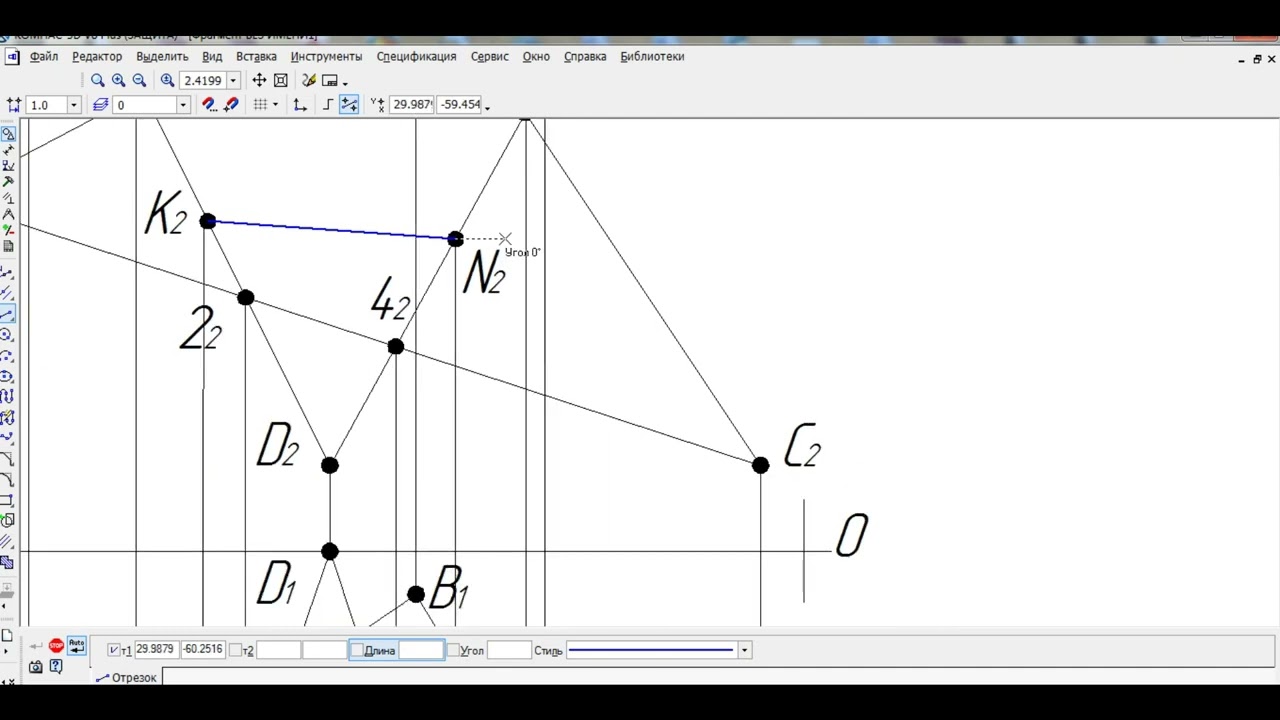Toggle the parametric mode icon
Image resolution: width=1280 pixels, height=720 pixels.
point(349,105)
